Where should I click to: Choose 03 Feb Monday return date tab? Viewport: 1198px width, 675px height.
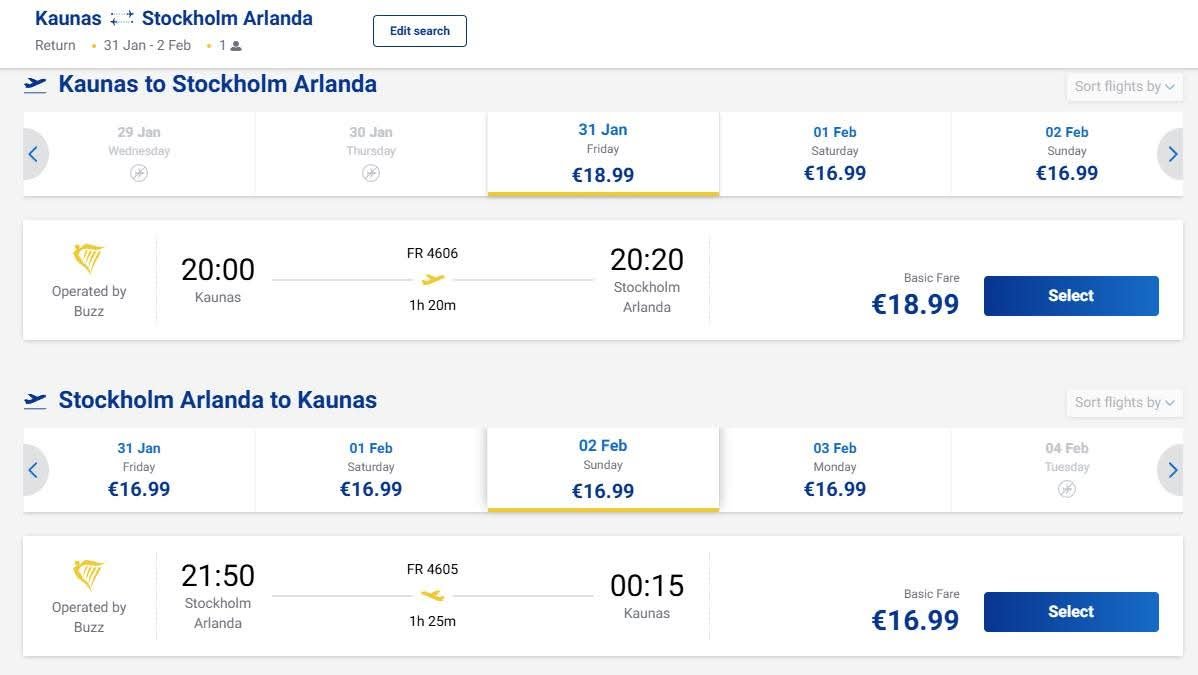coord(834,470)
